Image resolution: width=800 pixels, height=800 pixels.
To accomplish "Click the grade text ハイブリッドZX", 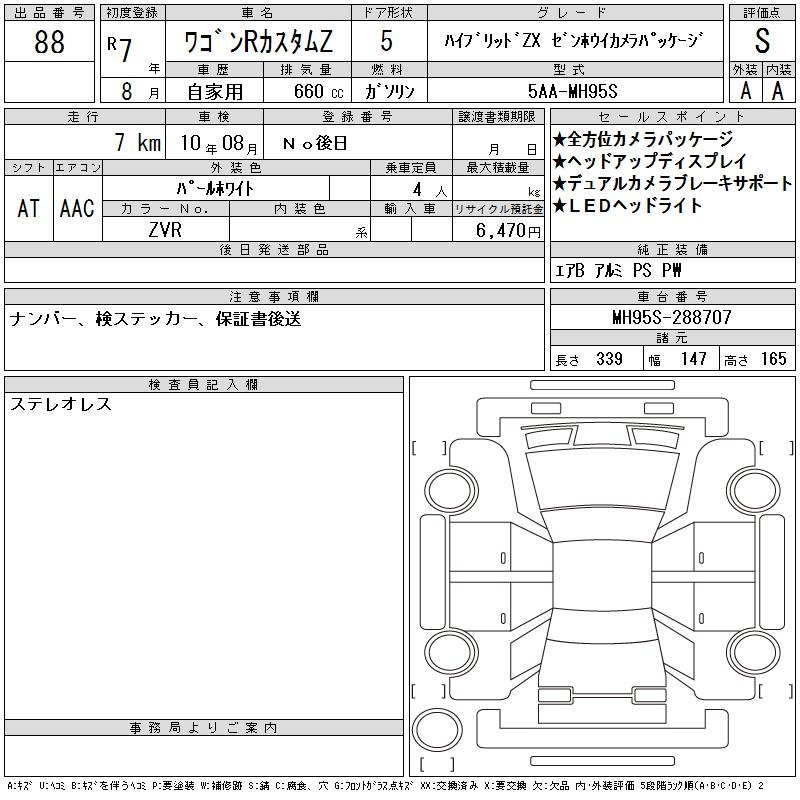I will point(492,40).
